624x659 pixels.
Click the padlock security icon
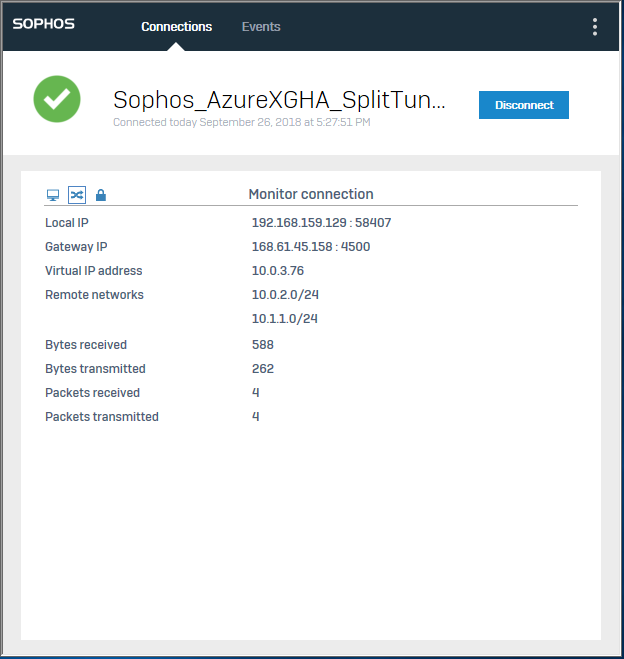point(100,195)
